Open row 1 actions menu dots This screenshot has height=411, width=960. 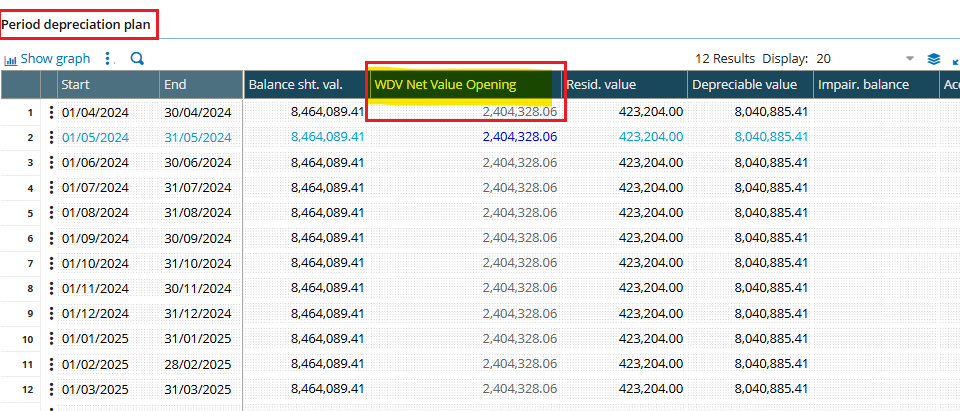pyautogui.click(x=51, y=112)
